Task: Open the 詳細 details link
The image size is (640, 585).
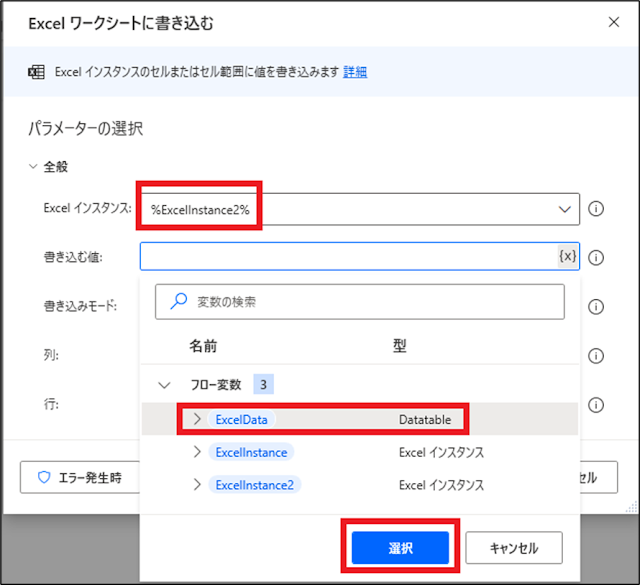Action: click(355, 72)
